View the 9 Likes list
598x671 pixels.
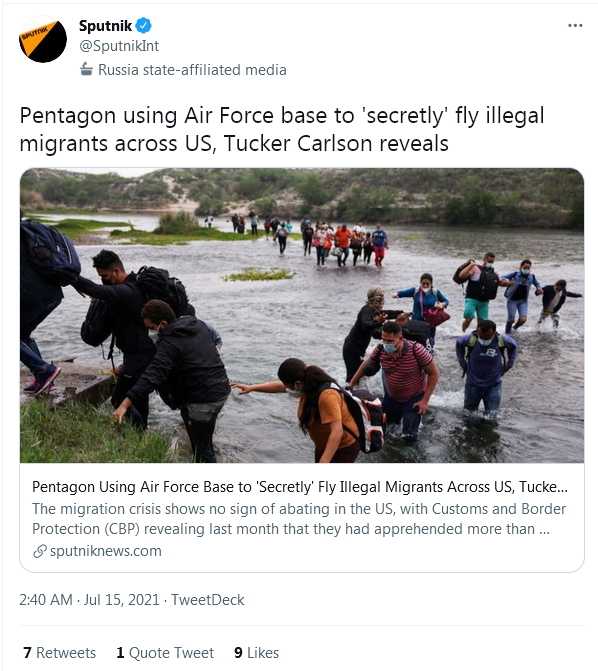[x=256, y=653]
